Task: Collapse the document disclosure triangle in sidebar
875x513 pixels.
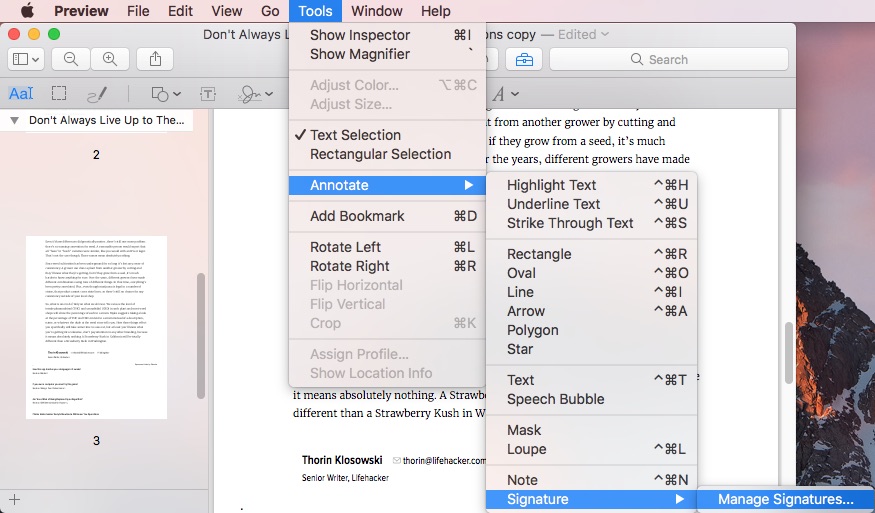Action: pos(14,120)
